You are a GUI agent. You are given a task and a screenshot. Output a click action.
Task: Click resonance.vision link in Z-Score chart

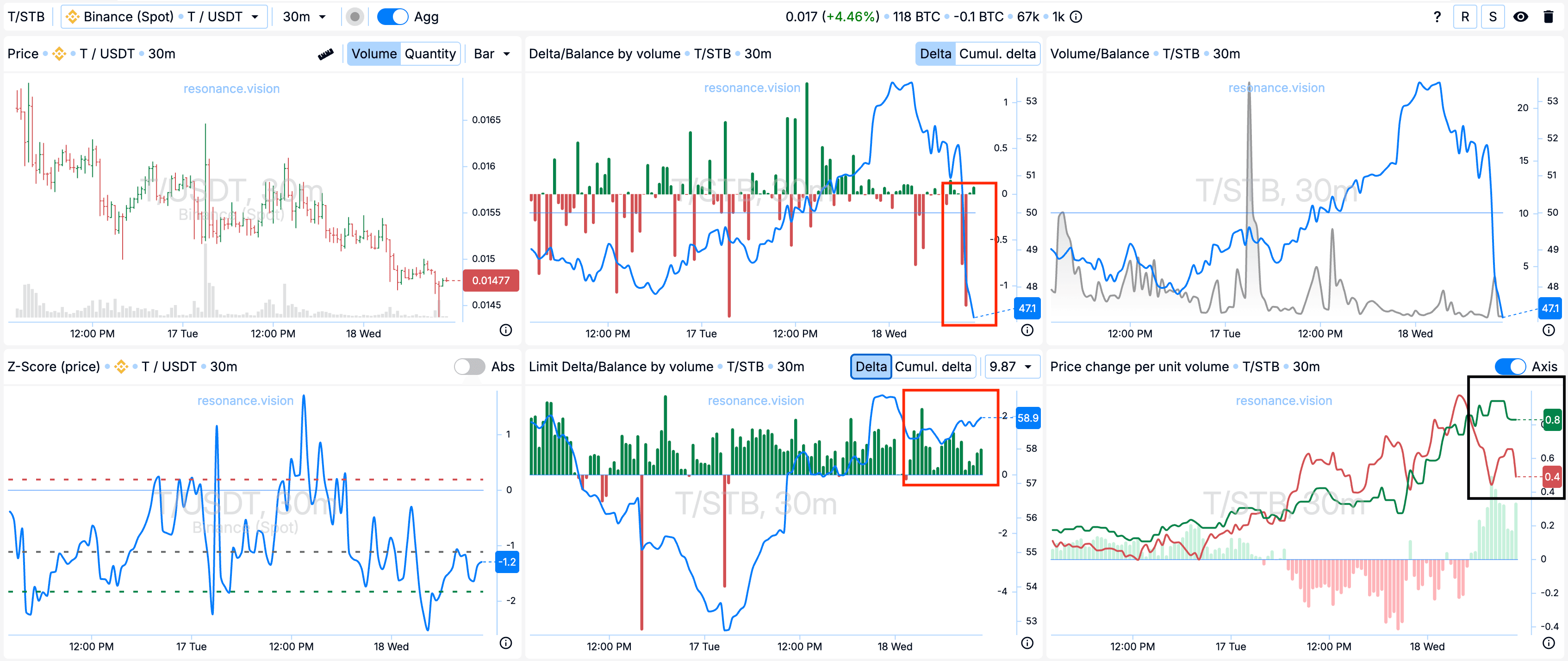[245, 401]
